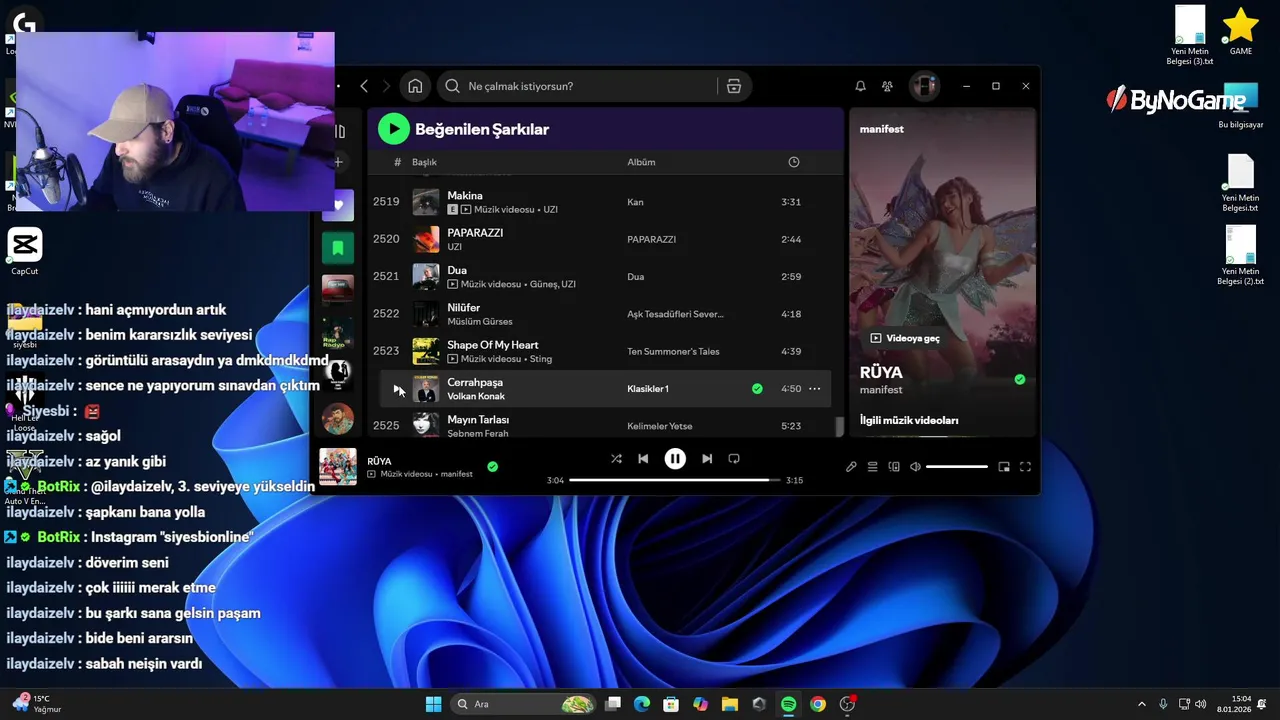1280x720 pixels.
Task: Mute the Spotify volume
Action: tap(915, 466)
